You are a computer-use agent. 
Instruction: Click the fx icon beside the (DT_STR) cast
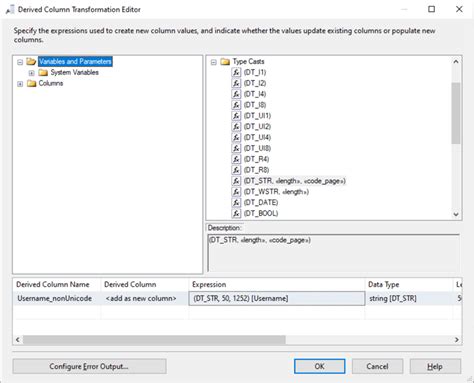[236, 181]
